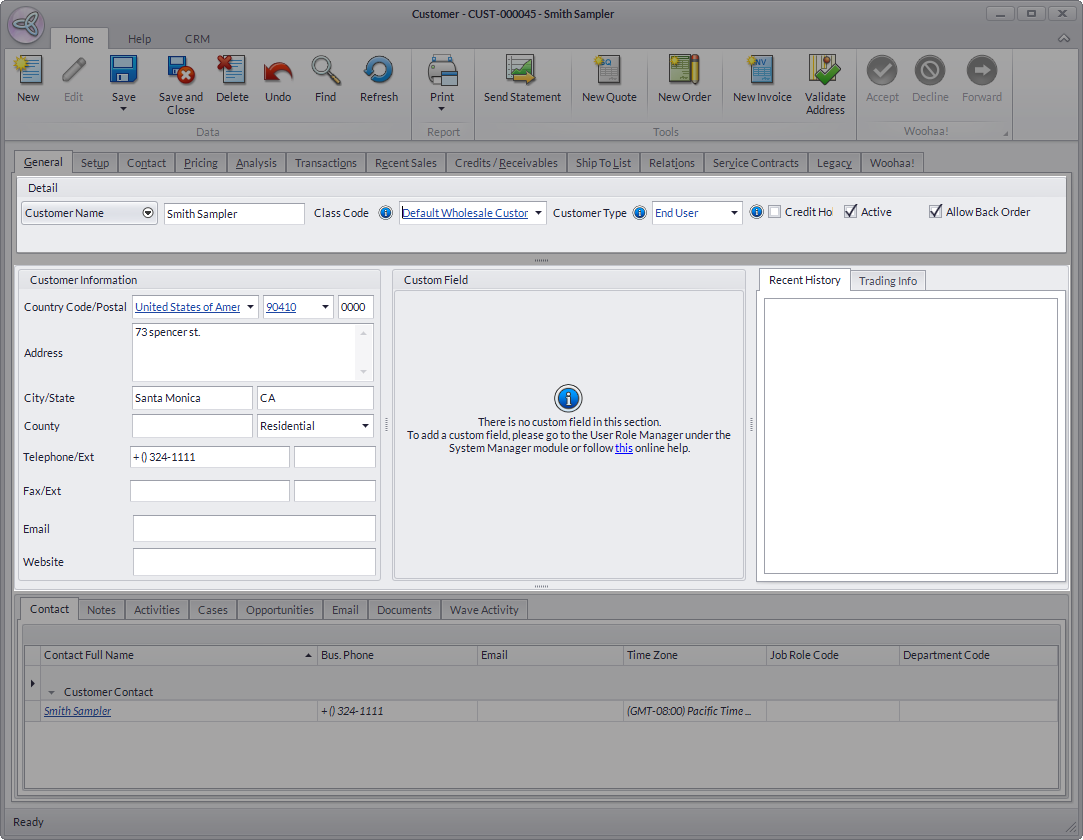Click the Find magnifier icon
Image resolution: width=1083 pixels, height=840 pixels.
325,71
